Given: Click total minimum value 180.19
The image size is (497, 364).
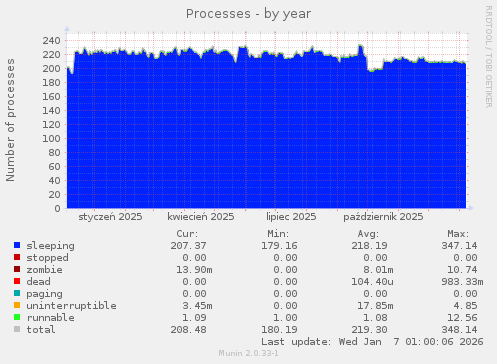Looking at the screenshot, I should point(279,330).
